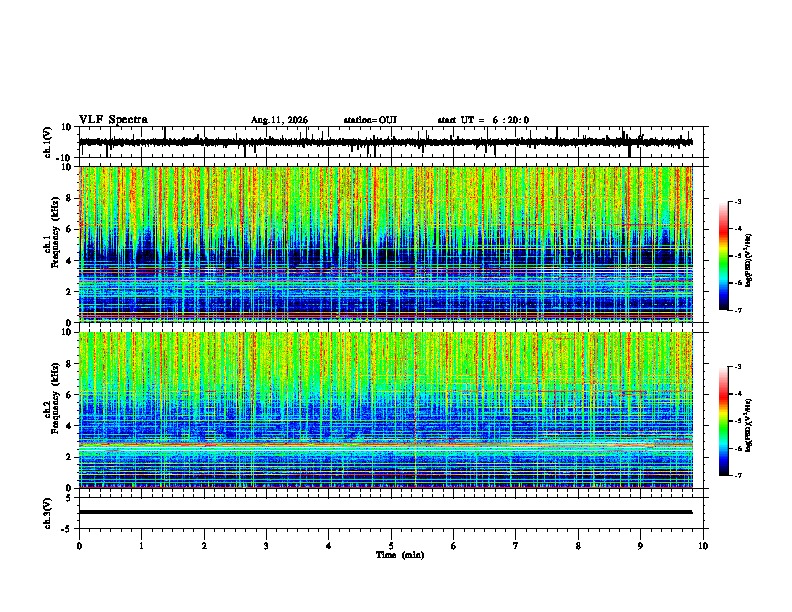Image resolution: width=792 pixels, height=612 pixels.
Task: Click the 'ch.3(V)' axis label
Action: [x=48, y=513]
